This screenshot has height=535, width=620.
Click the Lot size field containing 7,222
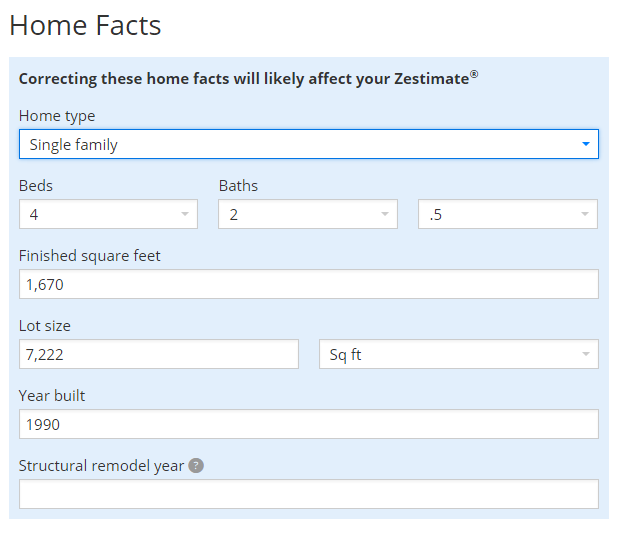(x=158, y=354)
